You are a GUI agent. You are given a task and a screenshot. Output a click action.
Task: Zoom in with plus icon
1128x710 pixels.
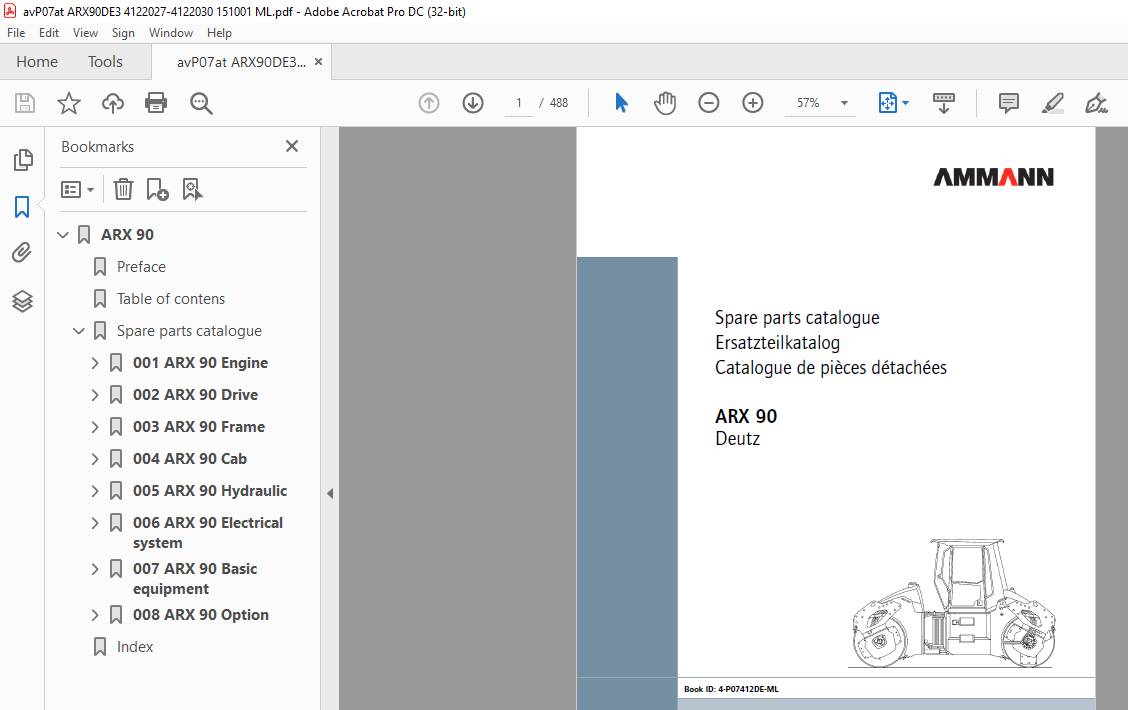point(752,103)
